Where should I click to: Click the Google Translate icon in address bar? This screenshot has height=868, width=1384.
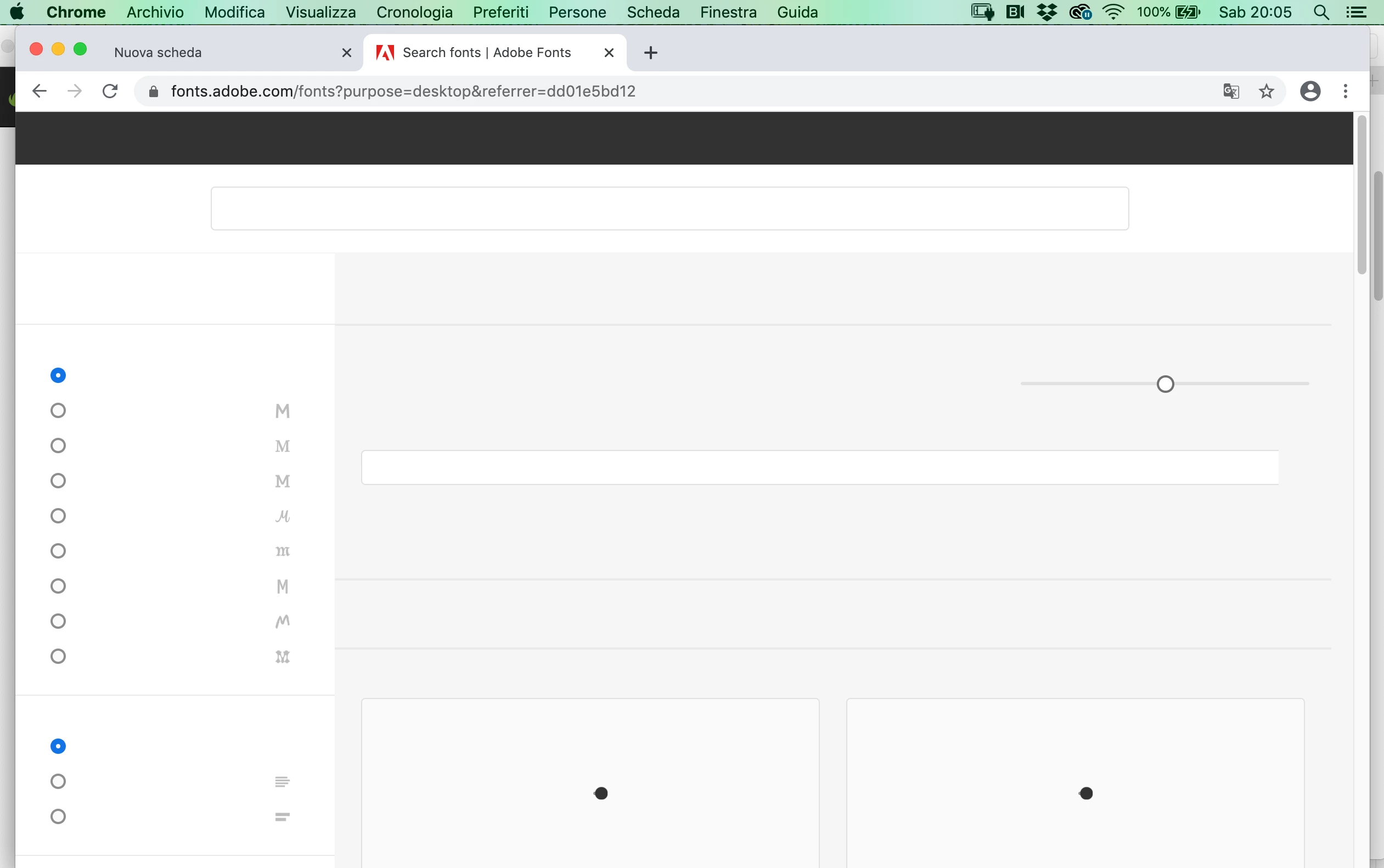pos(1231,91)
